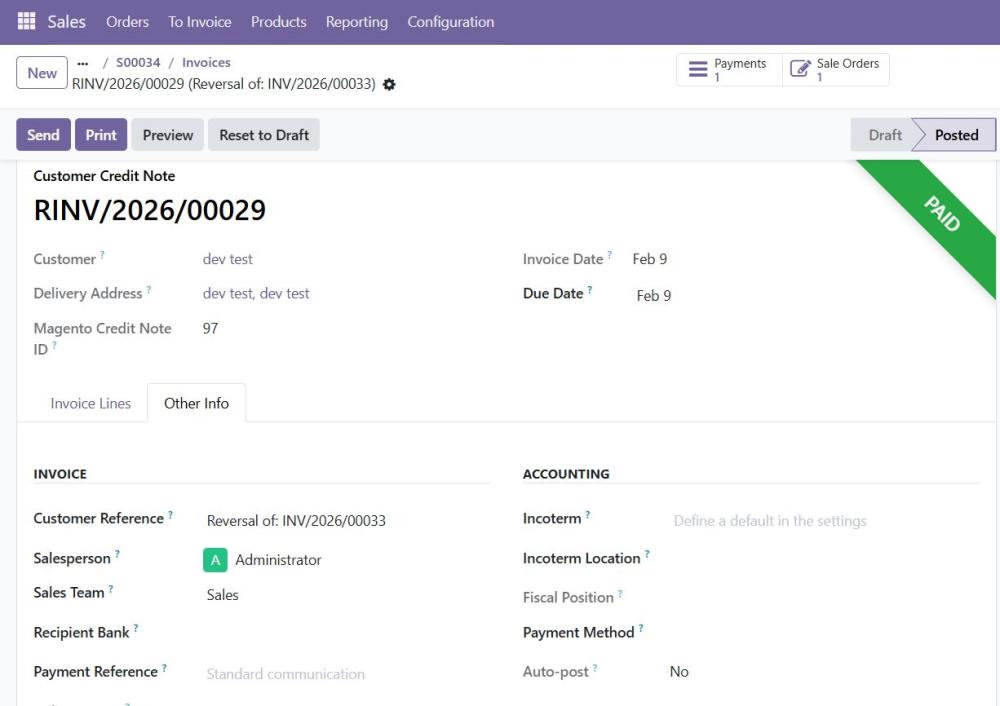This screenshot has width=1000, height=706.
Task: Open the Recipient Bank dropdown
Action: click(x=300, y=633)
